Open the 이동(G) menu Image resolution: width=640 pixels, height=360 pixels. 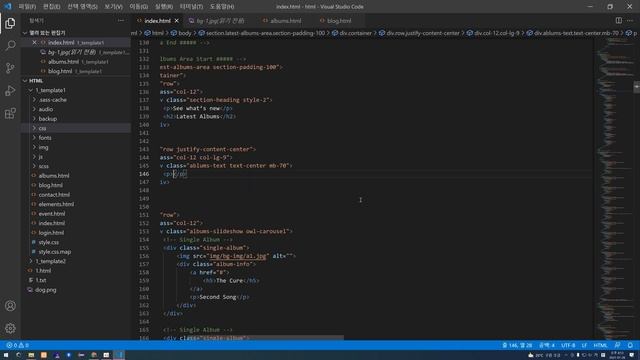click(139, 7)
